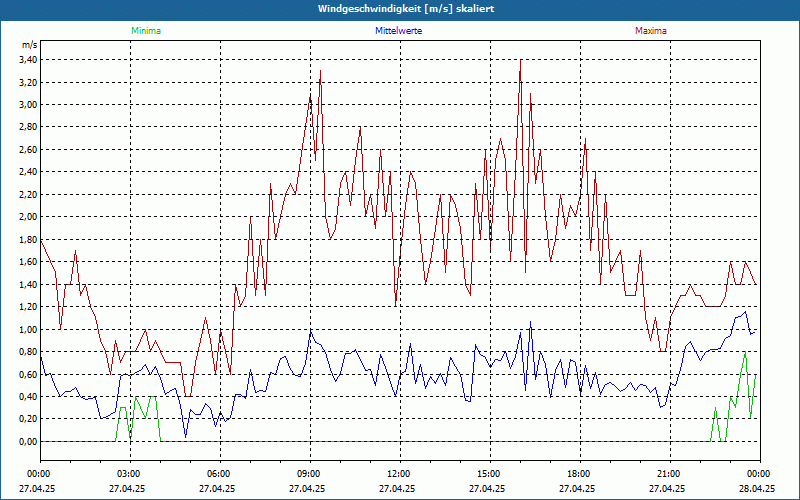The width and height of the screenshot is (800, 500).
Task: Click the 0,20 y-axis value
Action: [x=28, y=419]
